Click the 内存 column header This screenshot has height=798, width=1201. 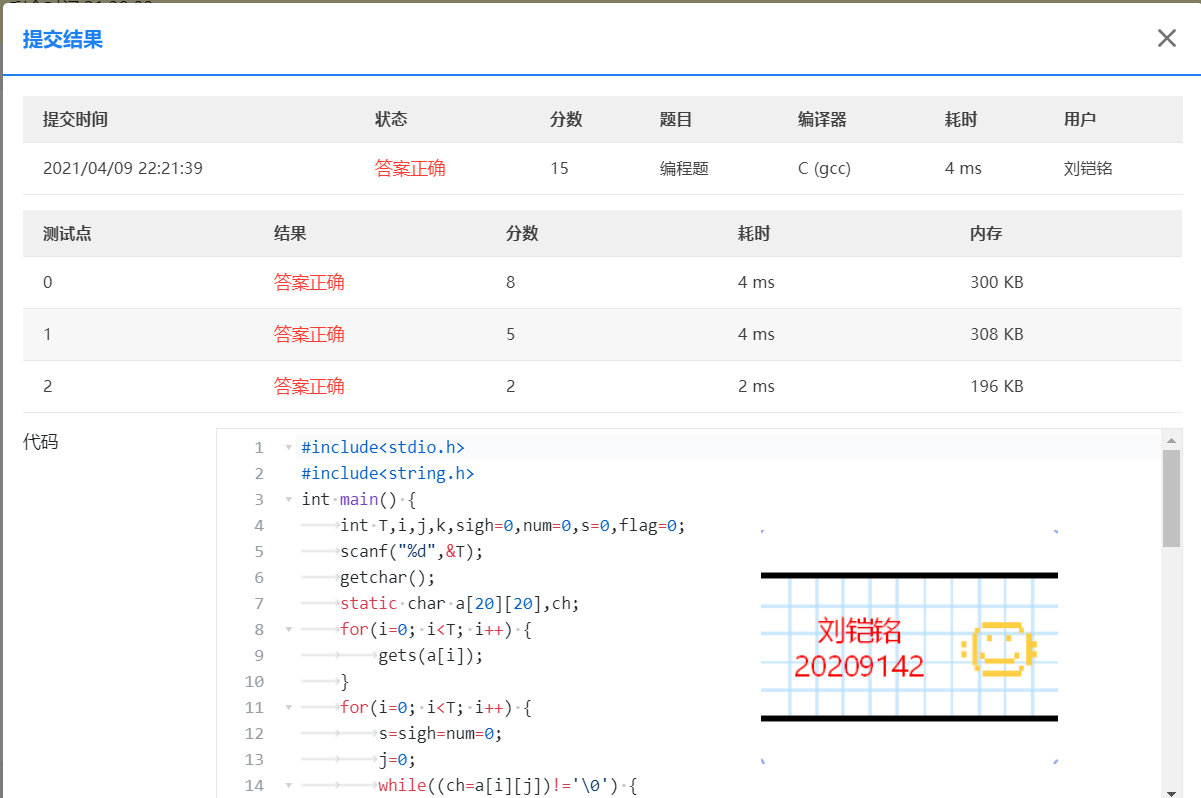click(986, 234)
